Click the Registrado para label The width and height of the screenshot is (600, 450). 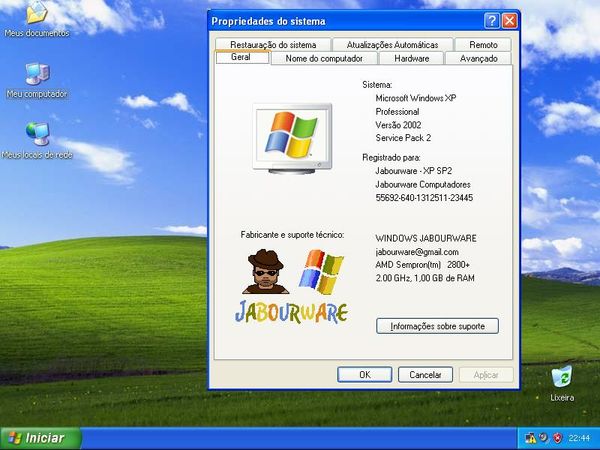click(391, 158)
